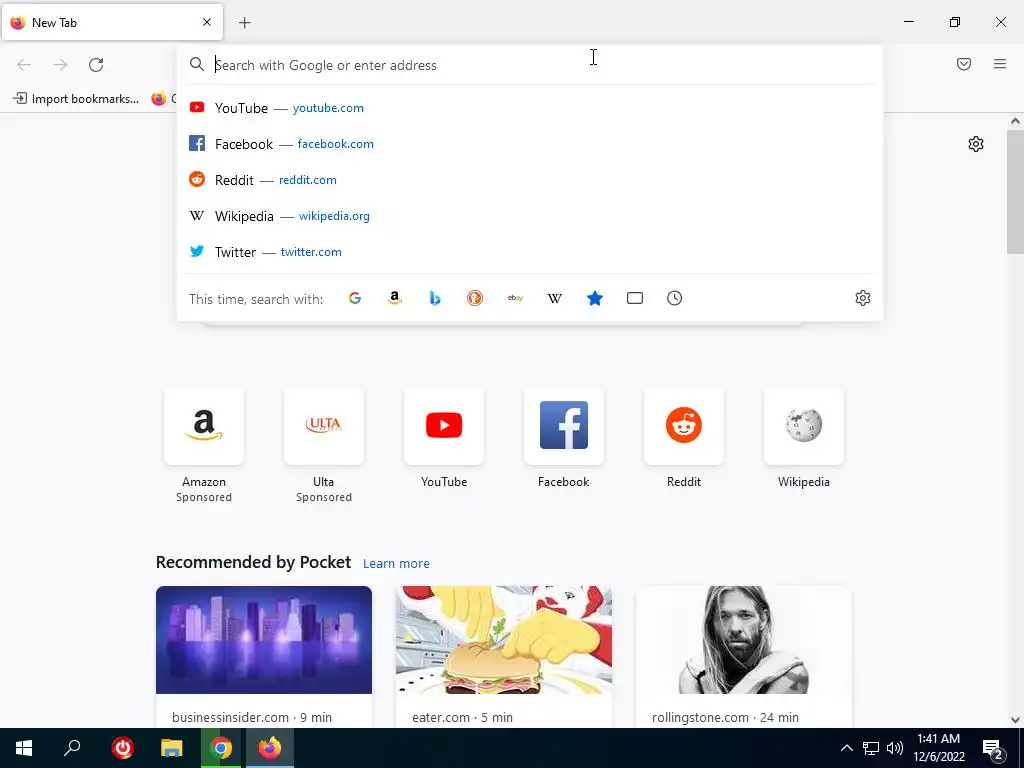Image resolution: width=1024 pixels, height=768 pixels.
Task: Select the YouTube suggestion in the dropdown
Action: (x=530, y=108)
